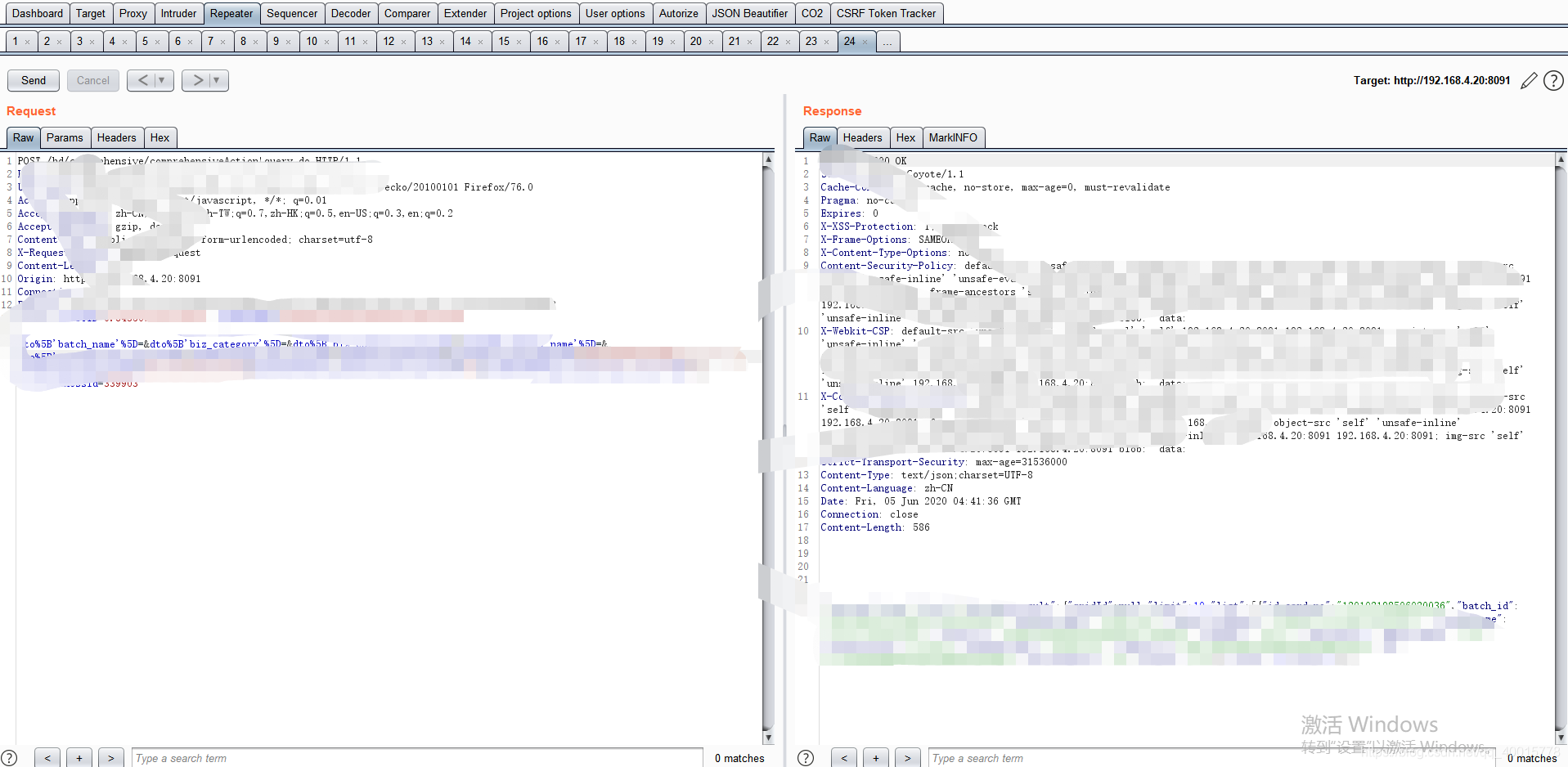Show request Raw view
The width and height of the screenshot is (1568, 767).
pos(24,137)
